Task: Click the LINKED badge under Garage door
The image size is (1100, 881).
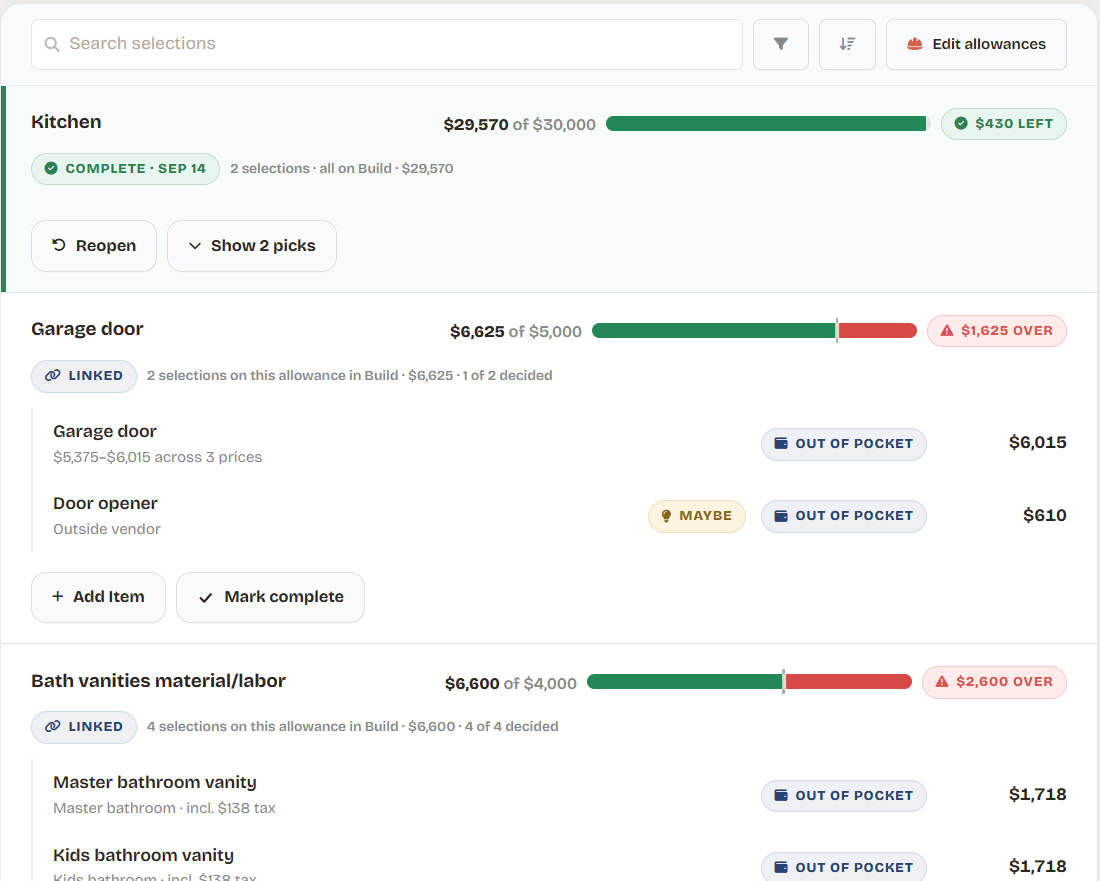Action: pyautogui.click(x=84, y=376)
